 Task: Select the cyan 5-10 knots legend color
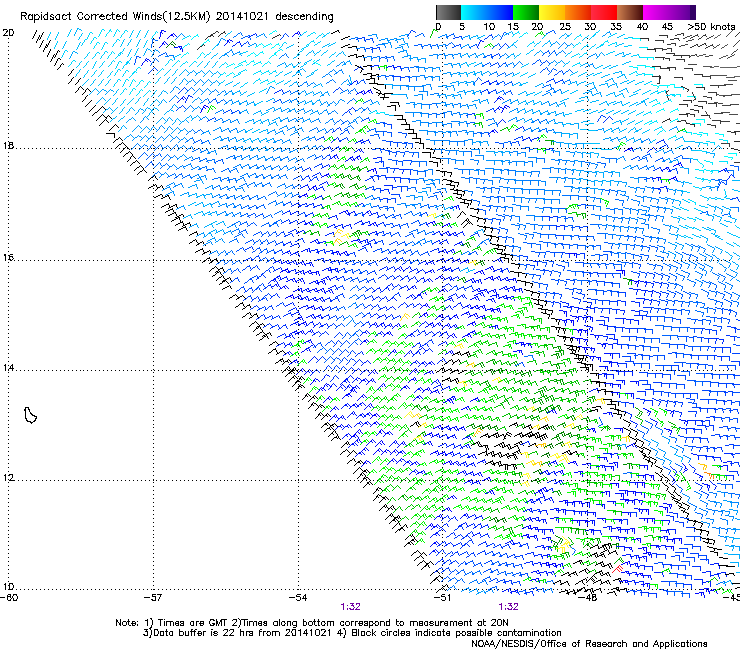click(x=474, y=12)
